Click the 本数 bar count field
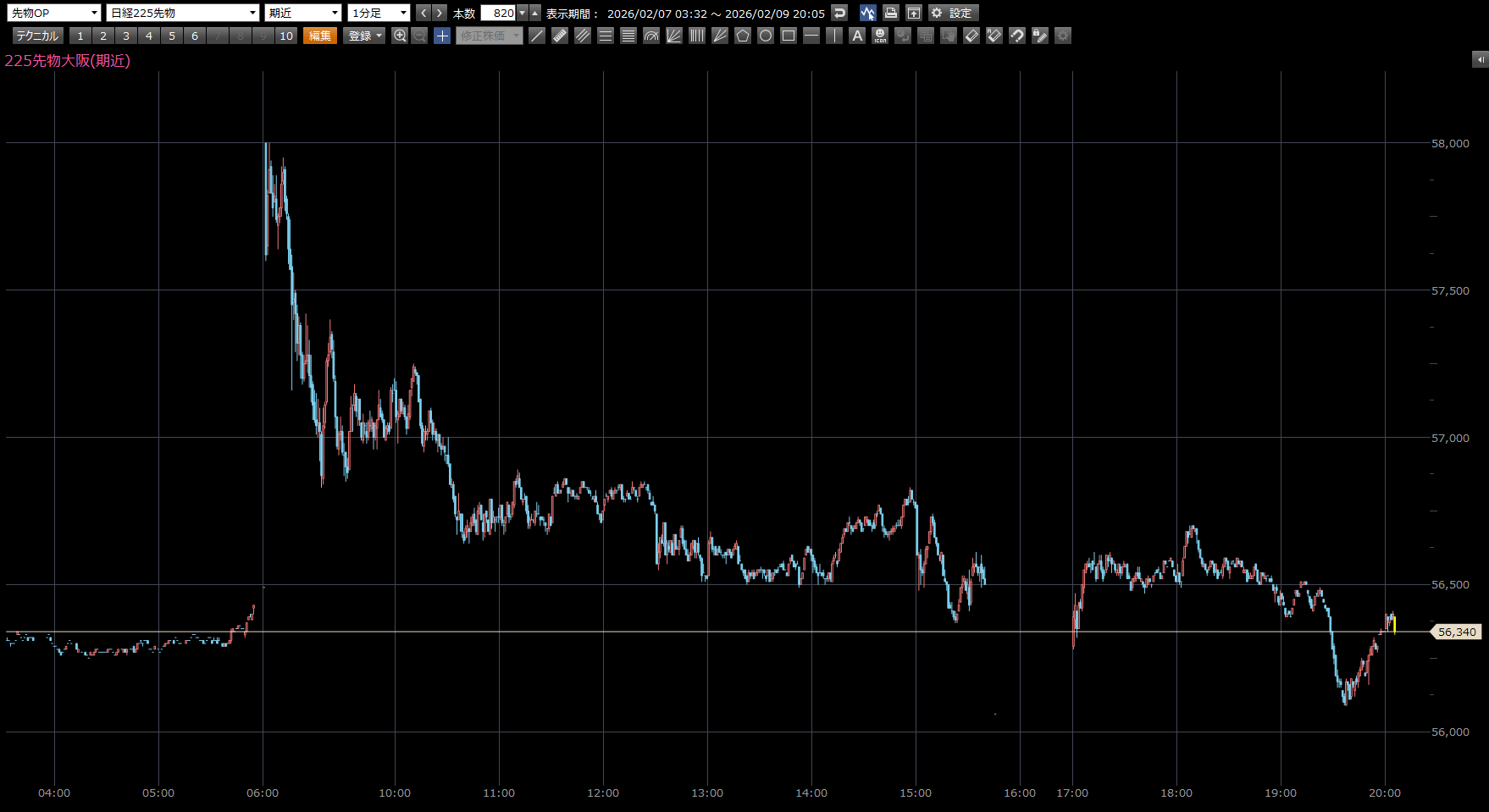1489x812 pixels. 498,13
